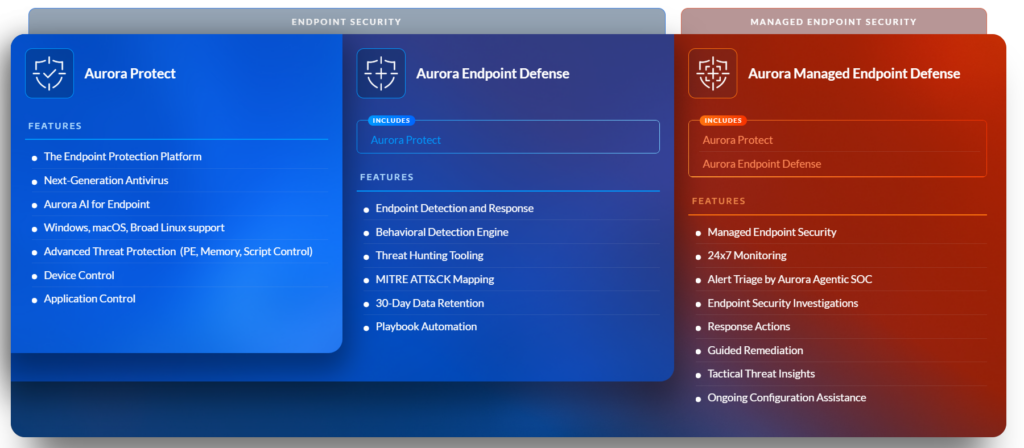Click the Aurora Protect shield checkmark icon

click(x=50, y=73)
